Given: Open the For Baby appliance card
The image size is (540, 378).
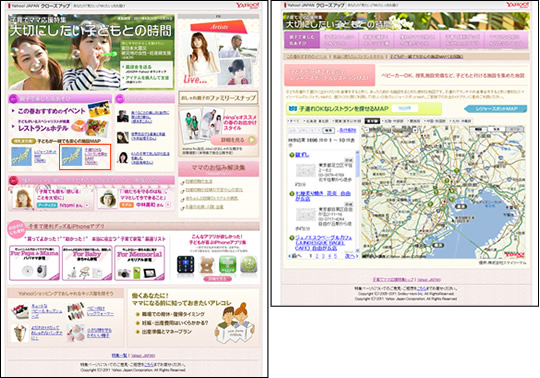Looking at the screenshot, I should pyautogui.click(x=87, y=263).
